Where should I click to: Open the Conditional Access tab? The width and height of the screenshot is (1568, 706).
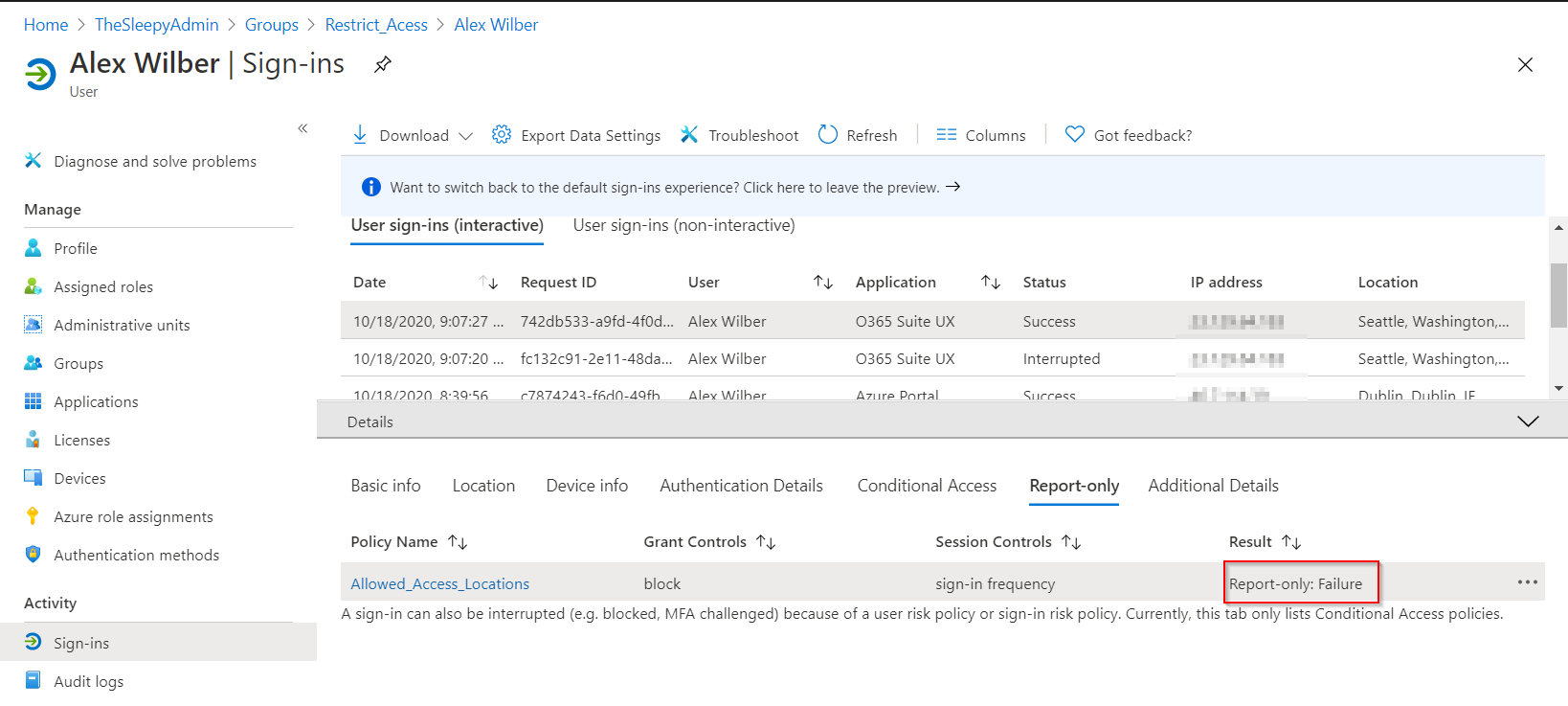click(927, 486)
